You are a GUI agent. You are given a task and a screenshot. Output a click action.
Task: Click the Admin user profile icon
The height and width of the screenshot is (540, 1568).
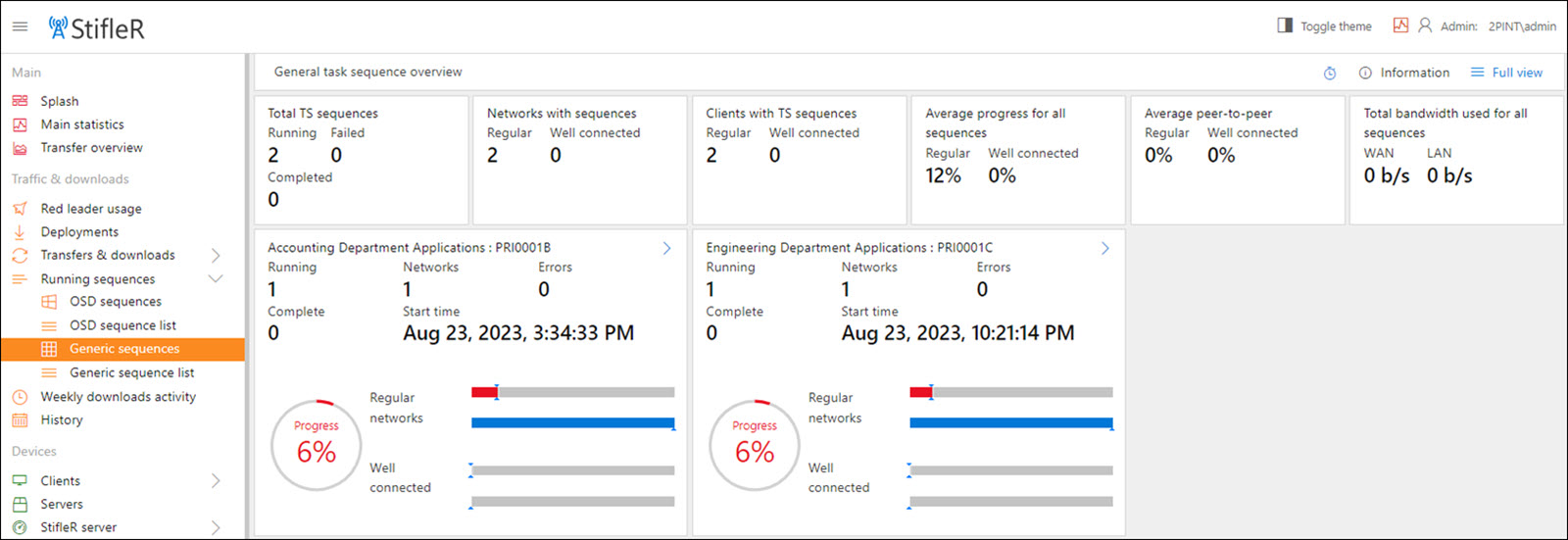(1425, 25)
